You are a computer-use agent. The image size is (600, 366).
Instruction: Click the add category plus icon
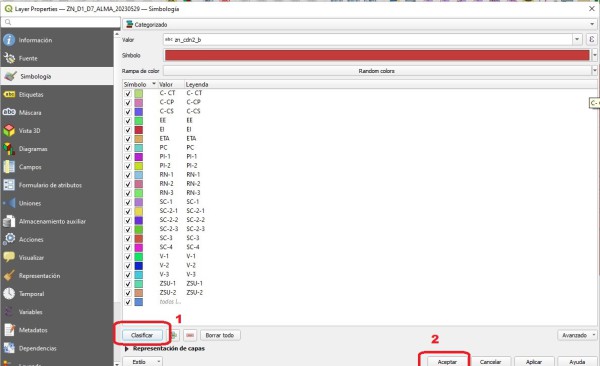(174, 335)
